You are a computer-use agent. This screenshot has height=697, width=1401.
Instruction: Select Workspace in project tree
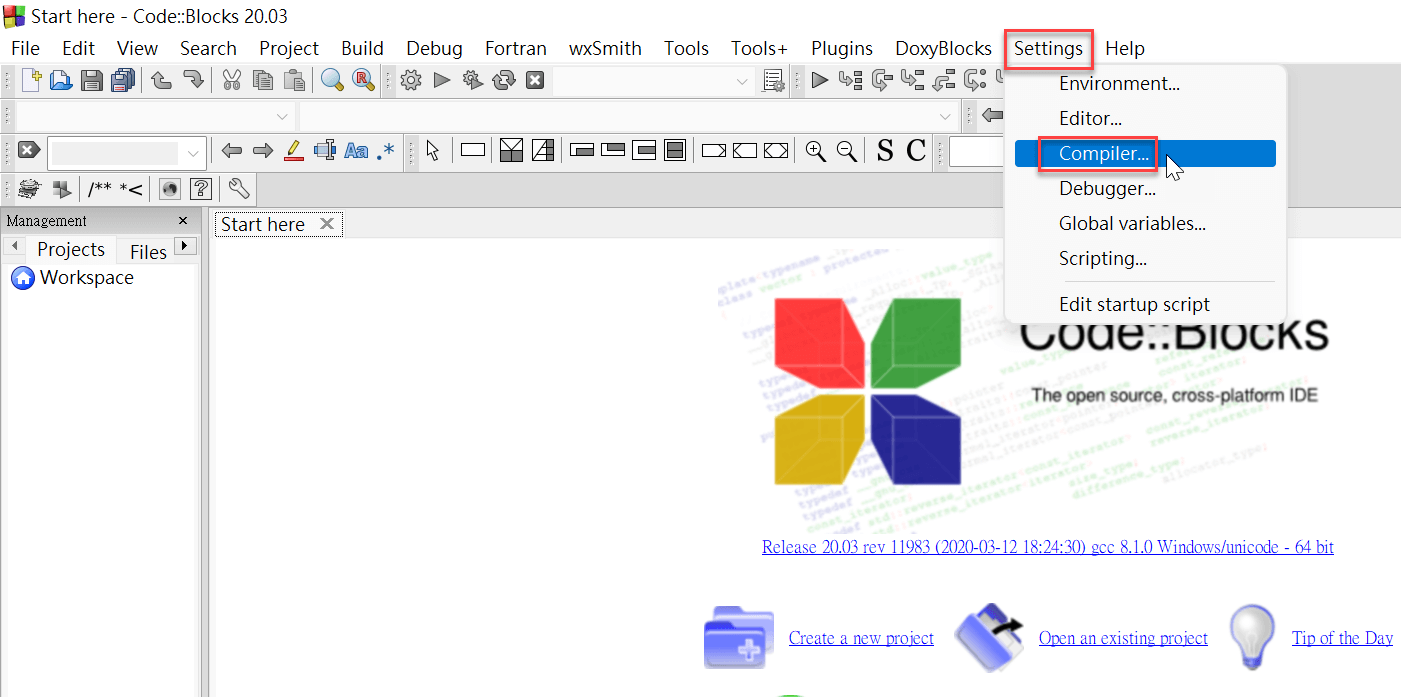tap(86, 277)
